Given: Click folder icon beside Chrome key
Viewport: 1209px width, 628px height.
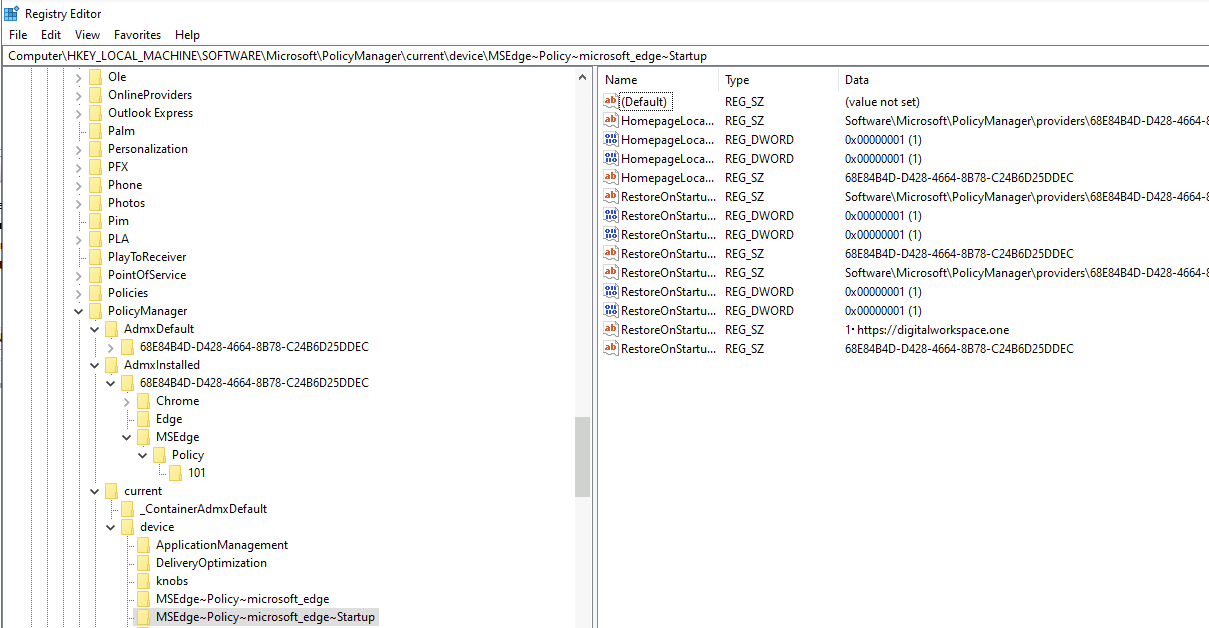Looking at the screenshot, I should coord(144,401).
